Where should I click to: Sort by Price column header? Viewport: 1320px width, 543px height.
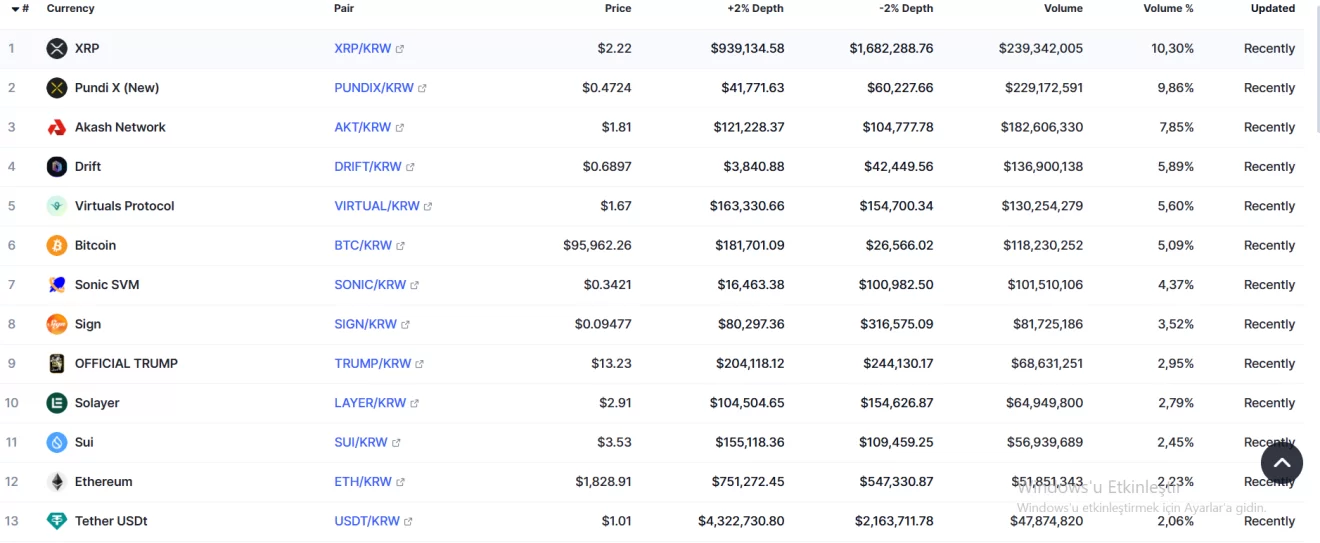coord(618,8)
